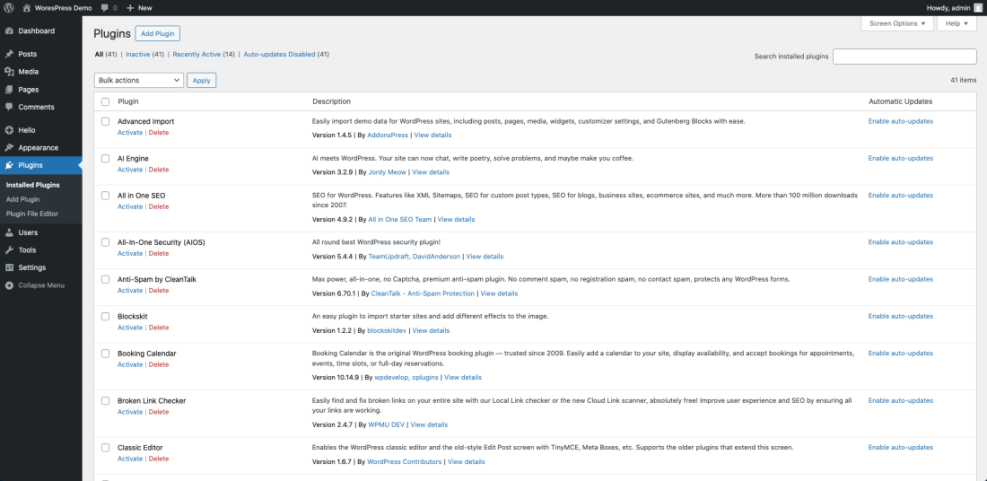Check the Classic Editor checkbox
The height and width of the screenshot is (481, 987).
pos(105,448)
